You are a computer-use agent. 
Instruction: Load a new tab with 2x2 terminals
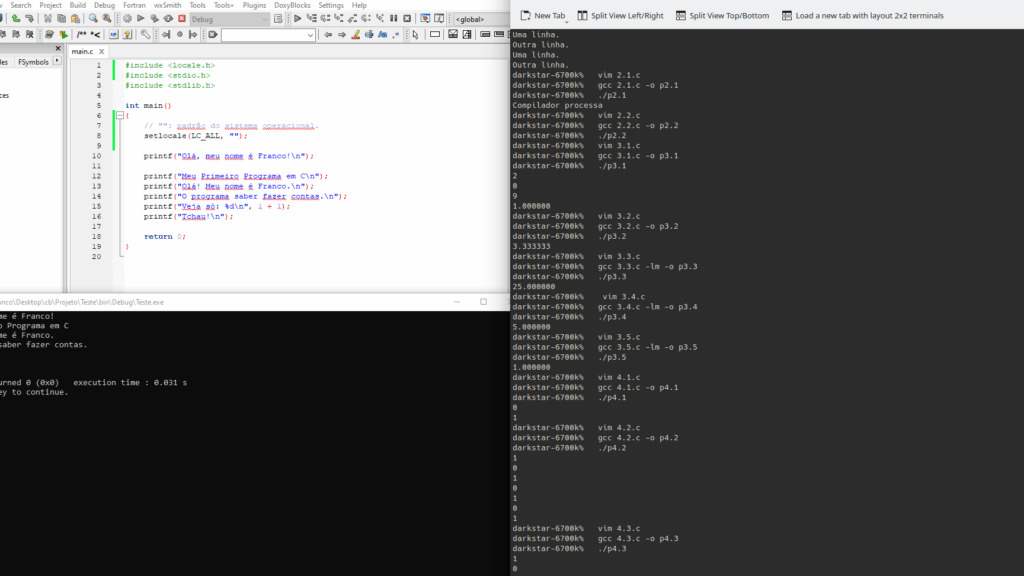point(863,15)
